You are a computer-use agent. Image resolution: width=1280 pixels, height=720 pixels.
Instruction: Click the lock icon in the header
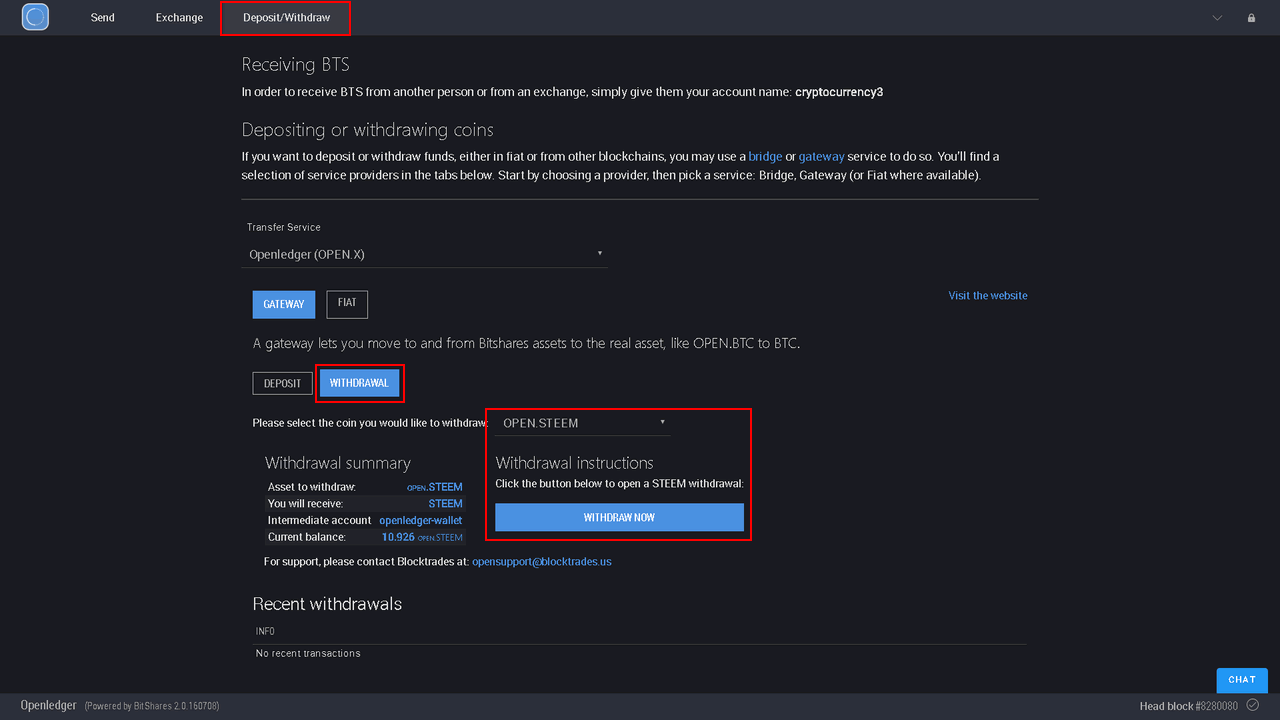click(1251, 18)
